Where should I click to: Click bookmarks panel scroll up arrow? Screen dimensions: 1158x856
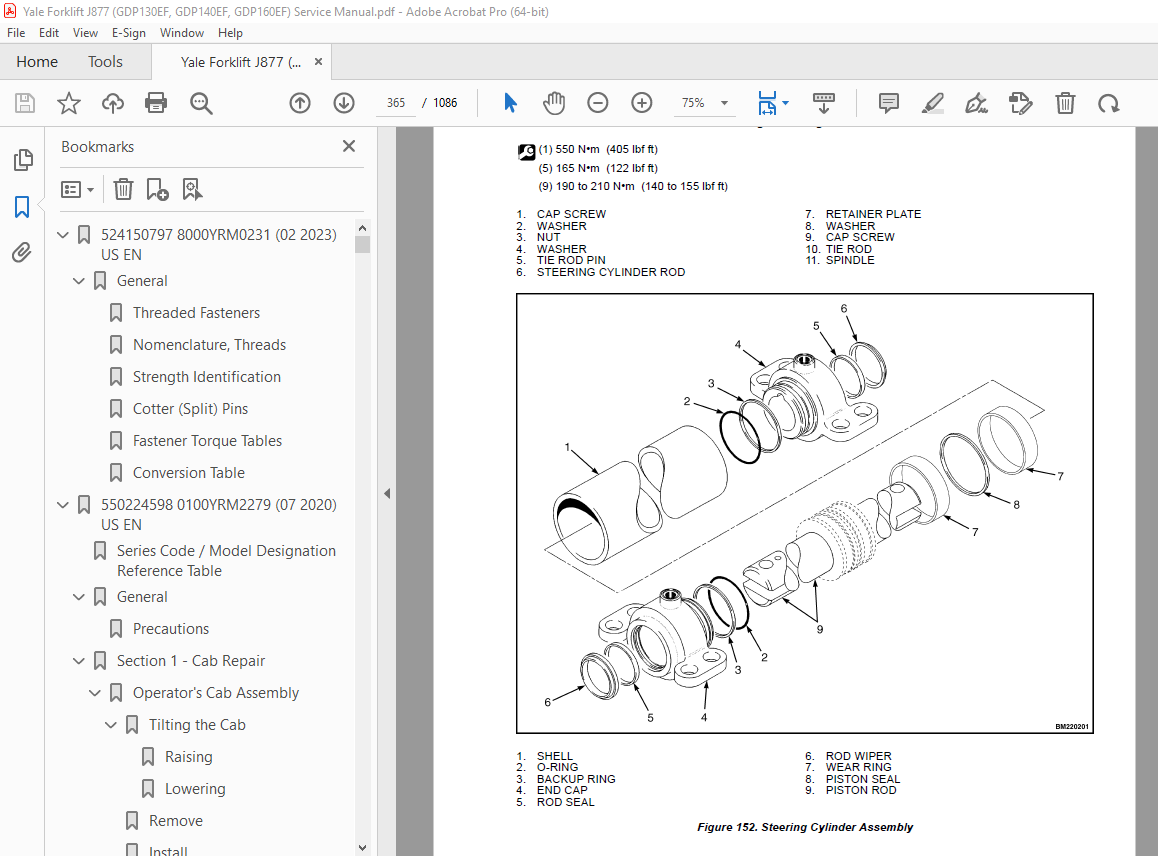362,227
